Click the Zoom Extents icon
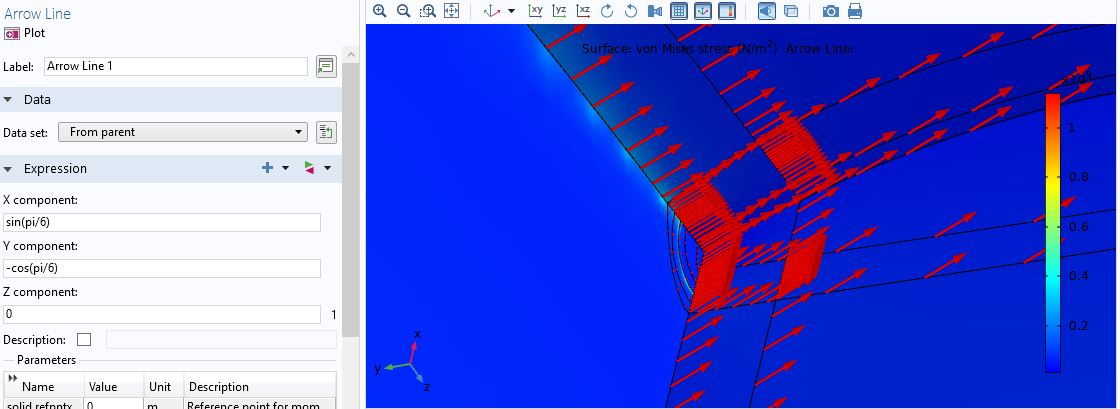The width and height of the screenshot is (1120, 409). (451, 11)
